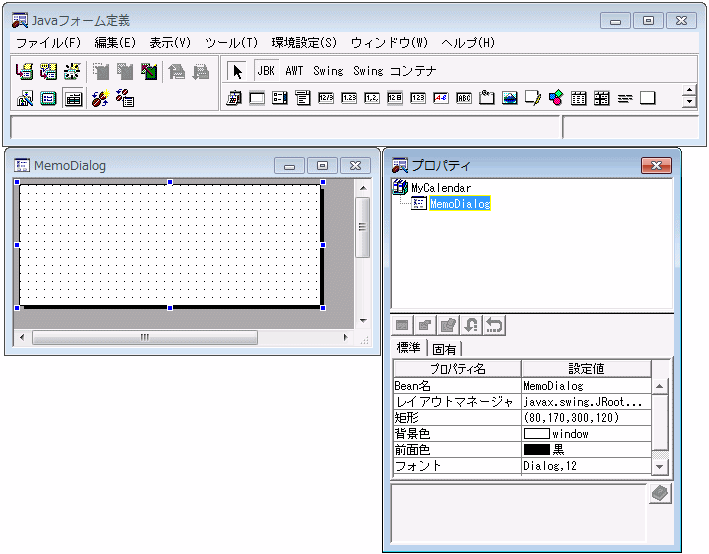Image resolution: width=709 pixels, height=554 pixels.
Task: Click the Bean名 value MemoDialog cell
Action: pyautogui.click(x=586, y=386)
